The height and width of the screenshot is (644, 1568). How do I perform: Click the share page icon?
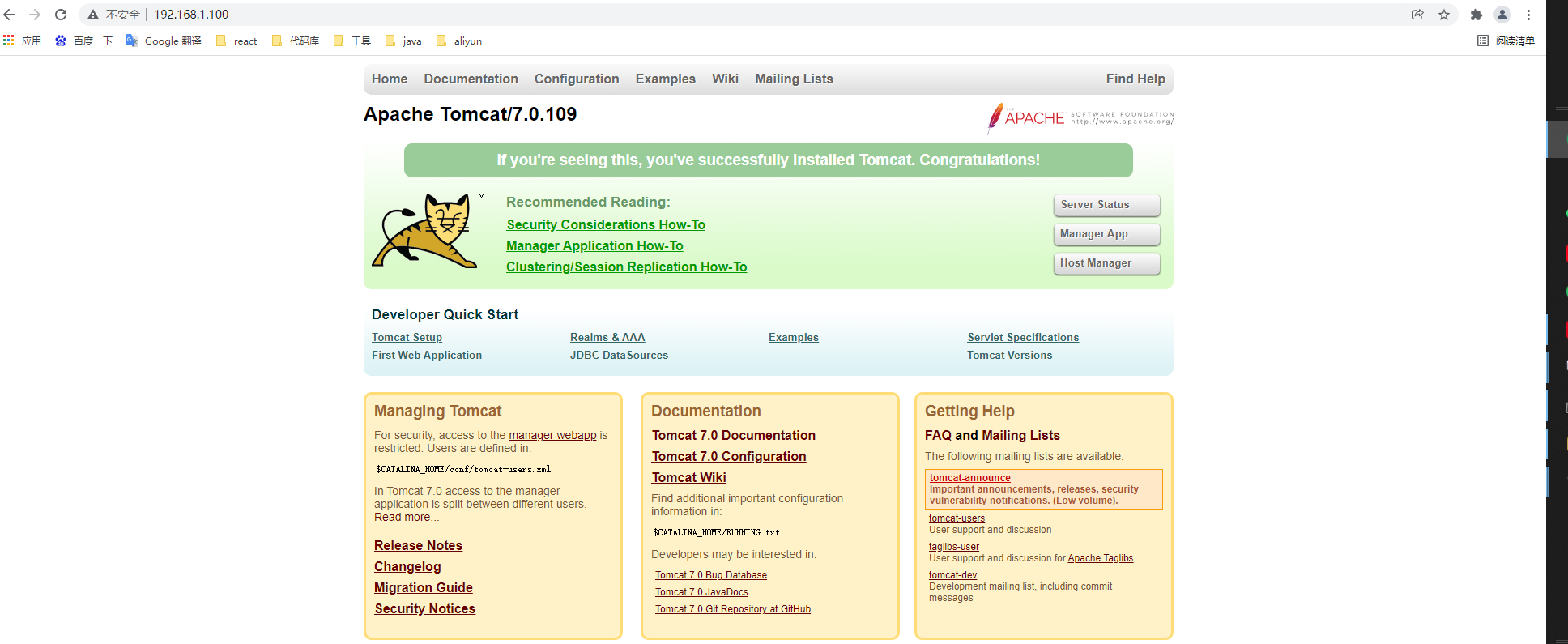coord(1417,15)
